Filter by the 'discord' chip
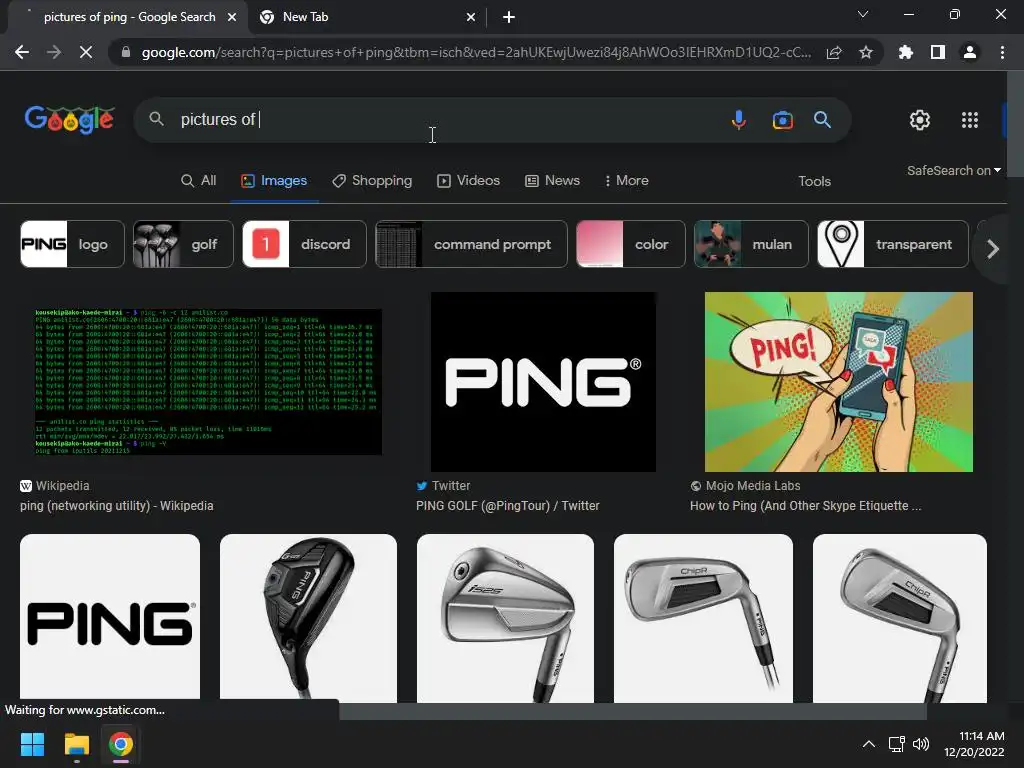The width and height of the screenshot is (1024, 768). [304, 244]
